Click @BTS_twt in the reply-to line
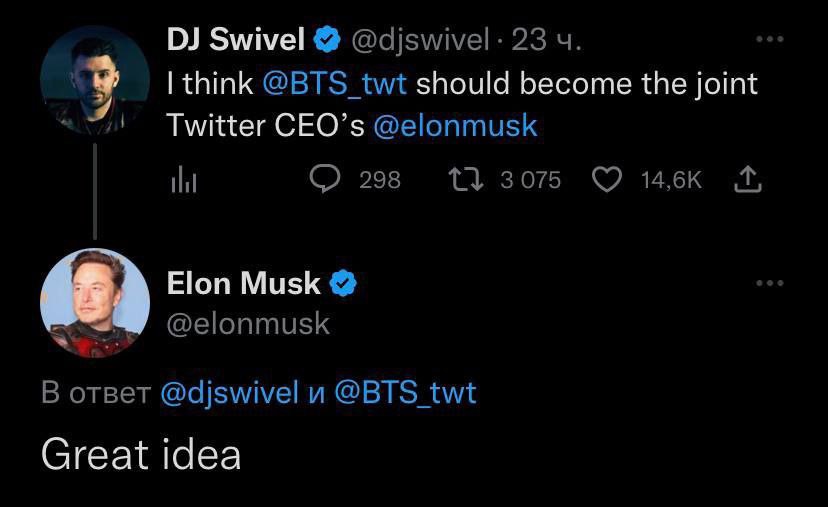This screenshot has width=828, height=507. pos(404,393)
